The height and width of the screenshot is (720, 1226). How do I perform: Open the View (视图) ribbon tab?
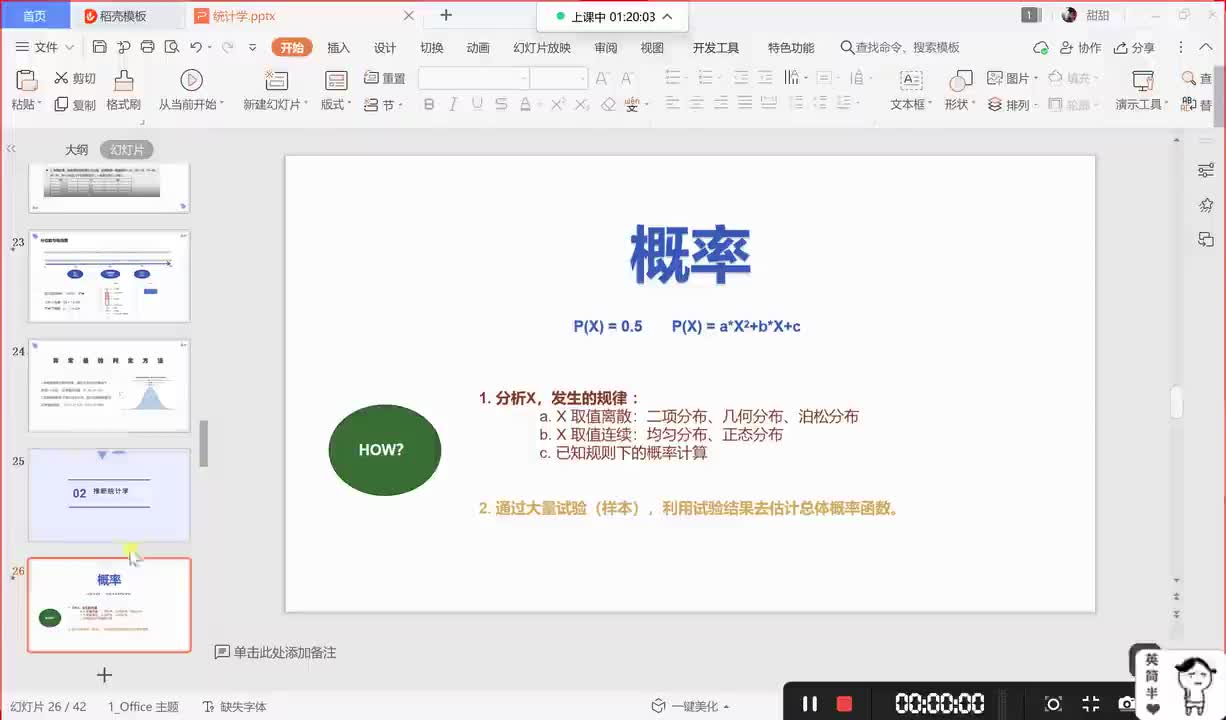pyautogui.click(x=652, y=48)
